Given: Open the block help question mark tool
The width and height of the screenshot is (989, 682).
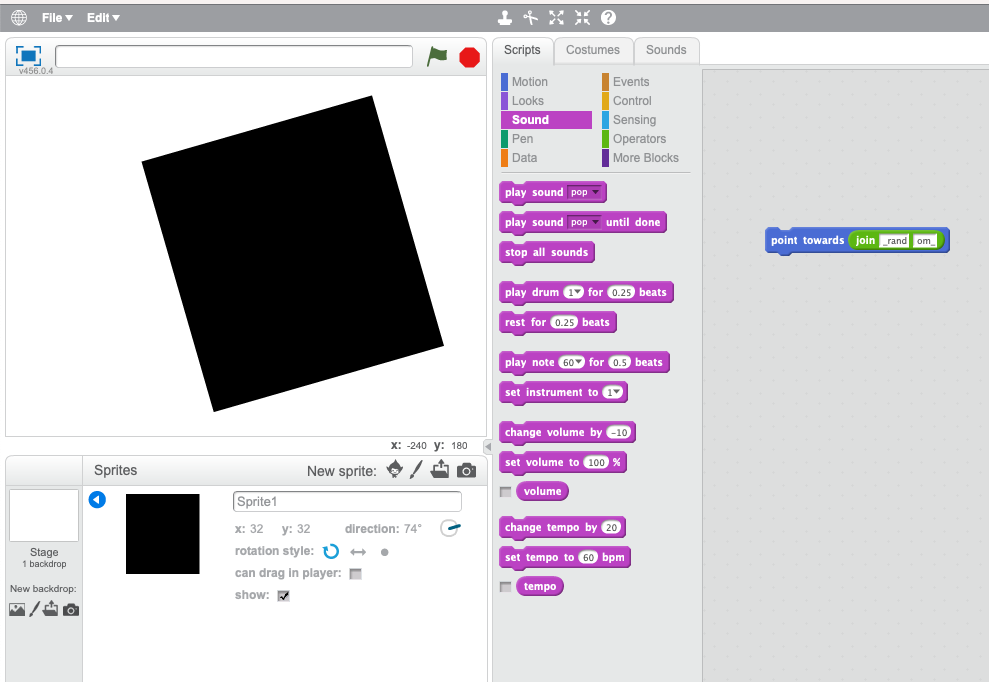Looking at the screenshot, I should pos(610,17).
